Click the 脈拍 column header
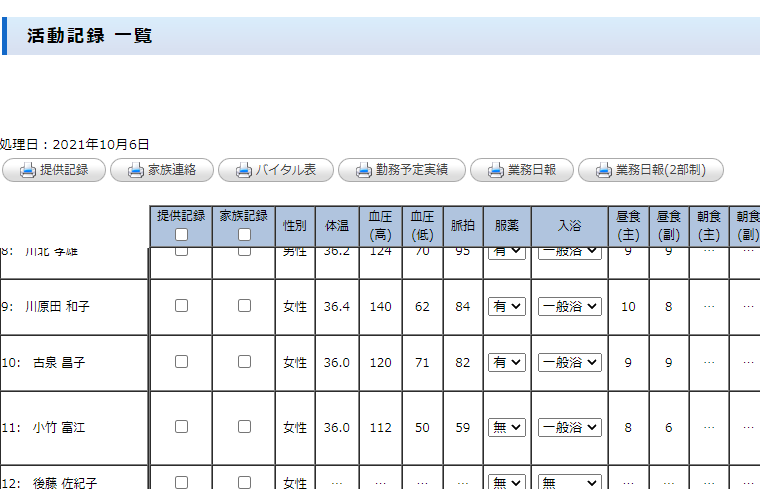The width and height of the screenshot is (760, 489). coord(463,226)
